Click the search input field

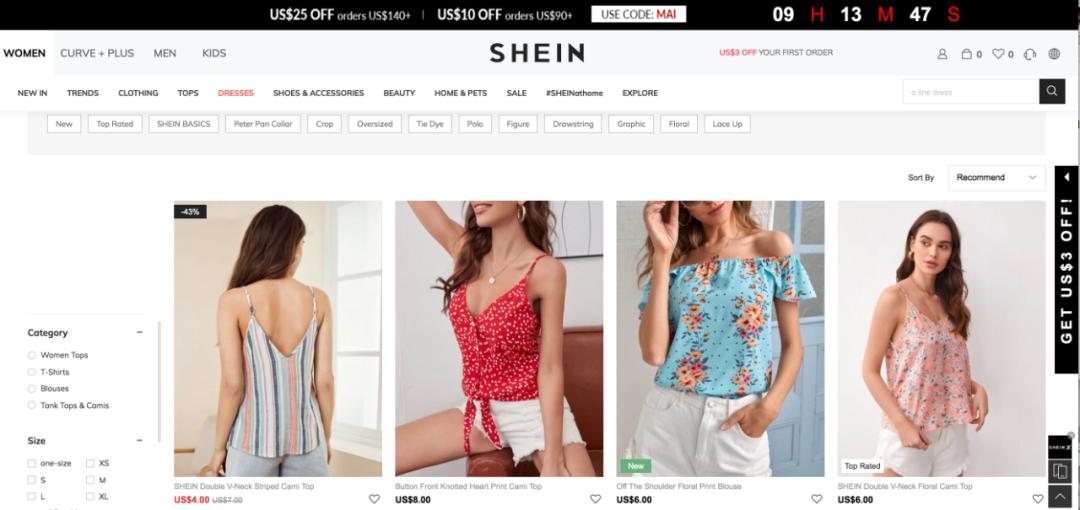(x=971, y=92)
